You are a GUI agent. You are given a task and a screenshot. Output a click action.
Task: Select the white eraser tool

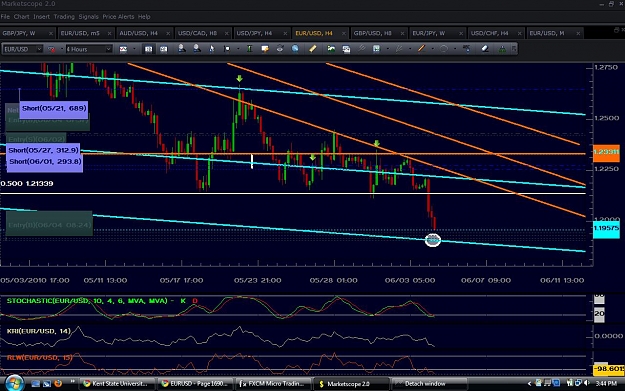point(485,49)
